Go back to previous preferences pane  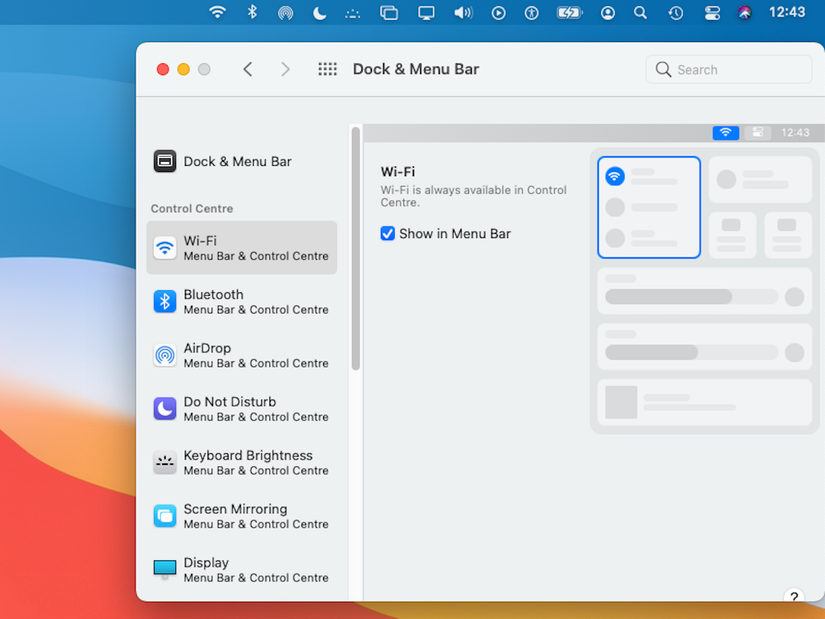[x=248, y=69]
